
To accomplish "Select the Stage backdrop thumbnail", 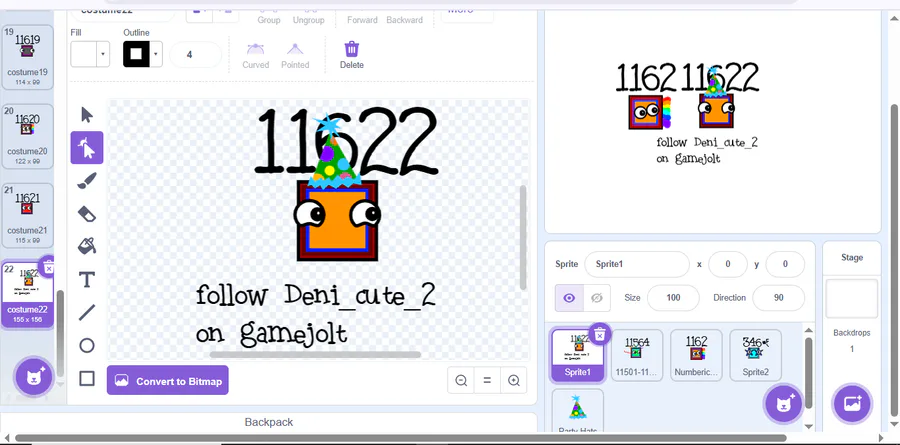I will click(852, 299).
